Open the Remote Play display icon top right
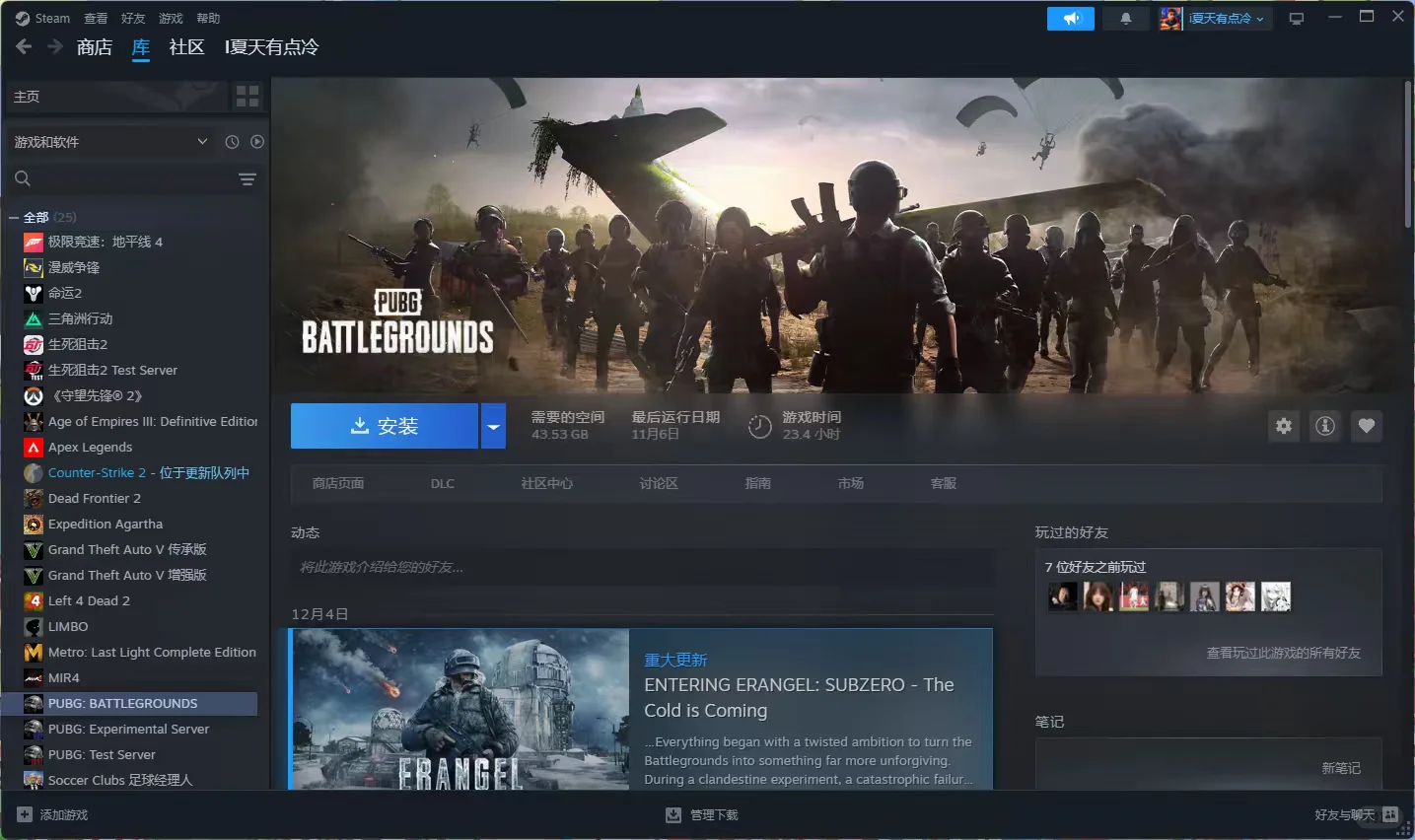1415x840 pixels. (1296, 18)
